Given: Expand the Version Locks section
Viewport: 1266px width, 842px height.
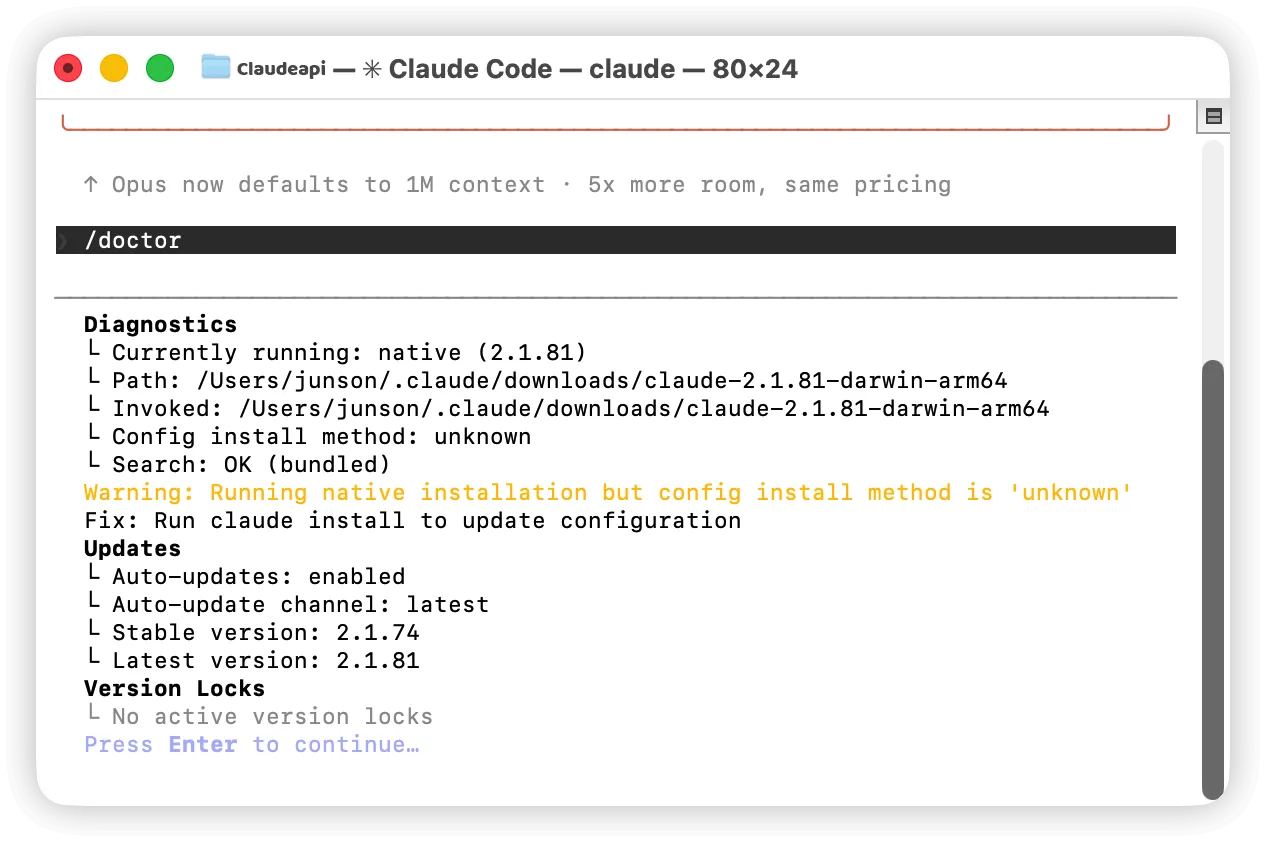Looking at the screenshot, I should [174, 688].
